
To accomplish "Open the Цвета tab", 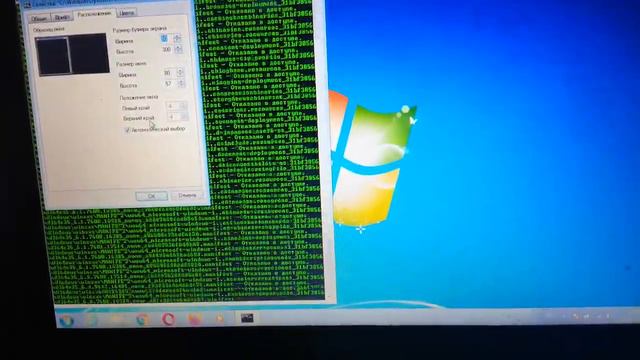I will tap(126, 13).
